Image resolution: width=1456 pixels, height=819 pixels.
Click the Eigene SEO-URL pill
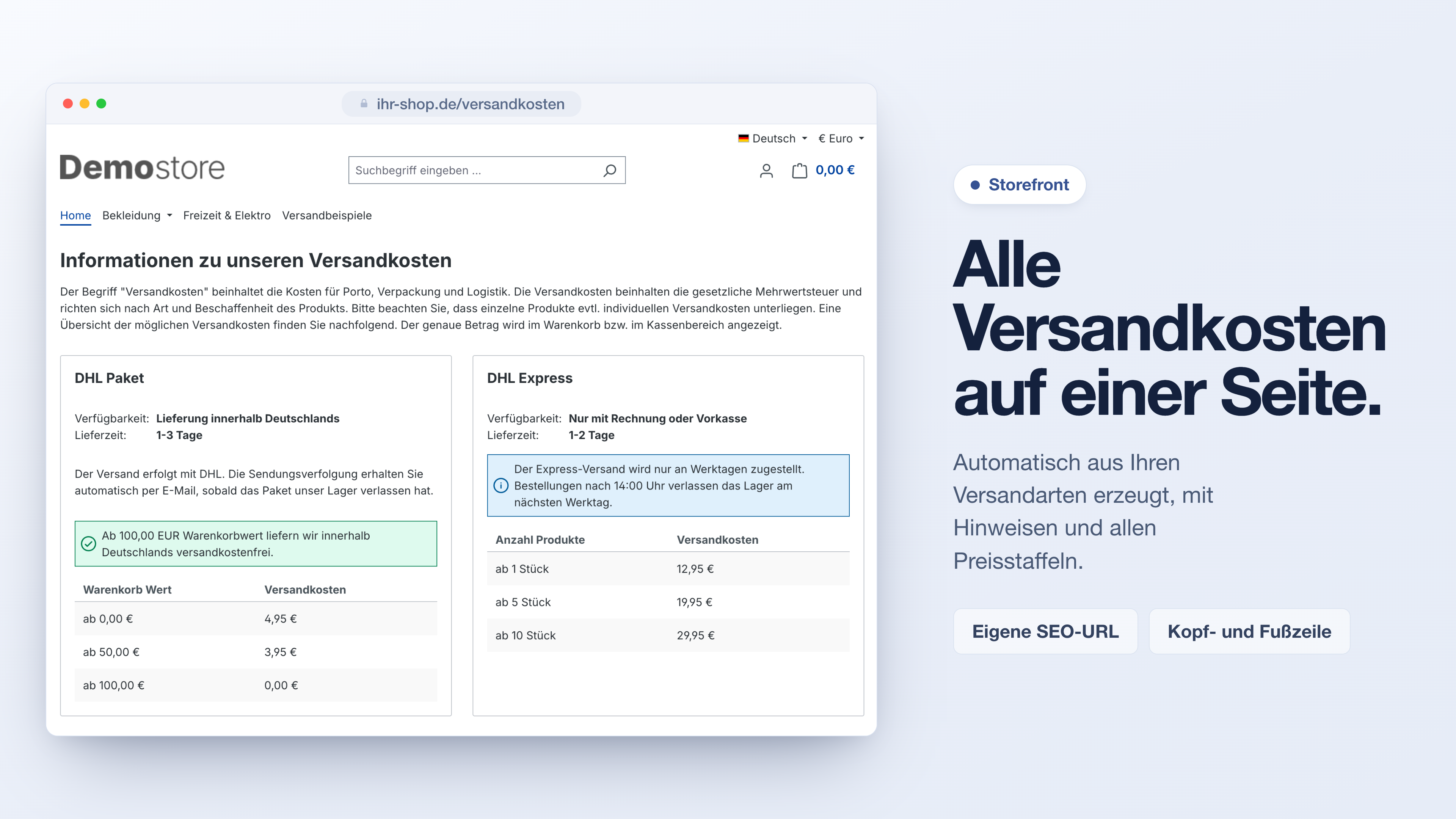[1045, 631]
